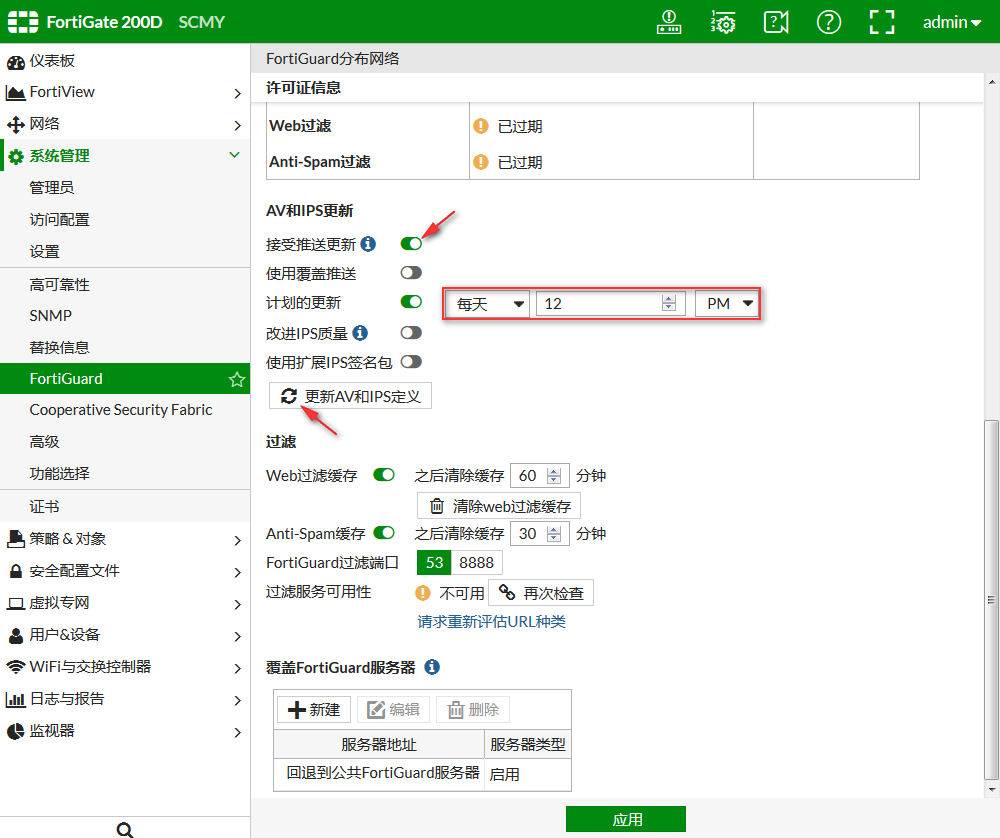This screenshot has width=1000, height=838.
Task: Open 请求重新评估URL种类 link
Action: pos(492,622)
